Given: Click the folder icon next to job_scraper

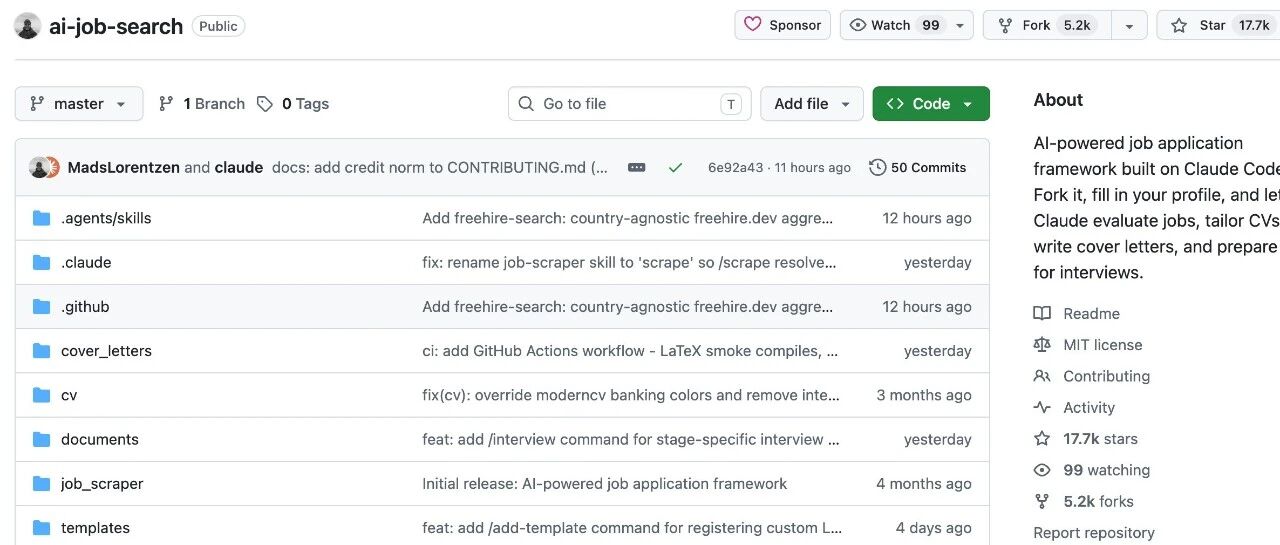Looking at the screenshot, I should click(41, 483).
